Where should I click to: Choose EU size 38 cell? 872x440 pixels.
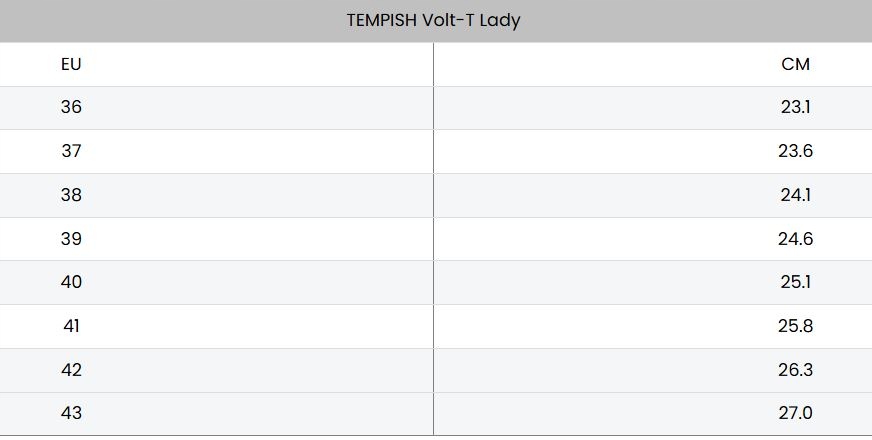[71, 195]
